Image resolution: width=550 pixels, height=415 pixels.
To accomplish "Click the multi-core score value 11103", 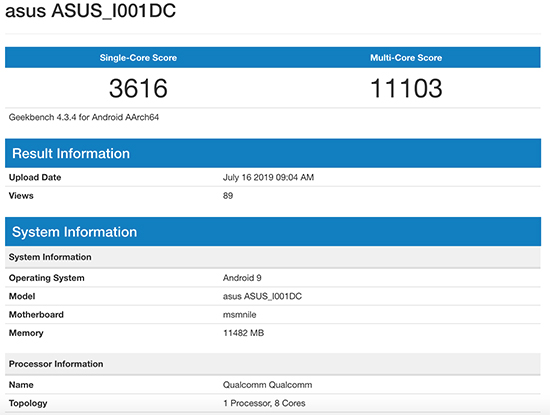I will [x=406, y=88].
